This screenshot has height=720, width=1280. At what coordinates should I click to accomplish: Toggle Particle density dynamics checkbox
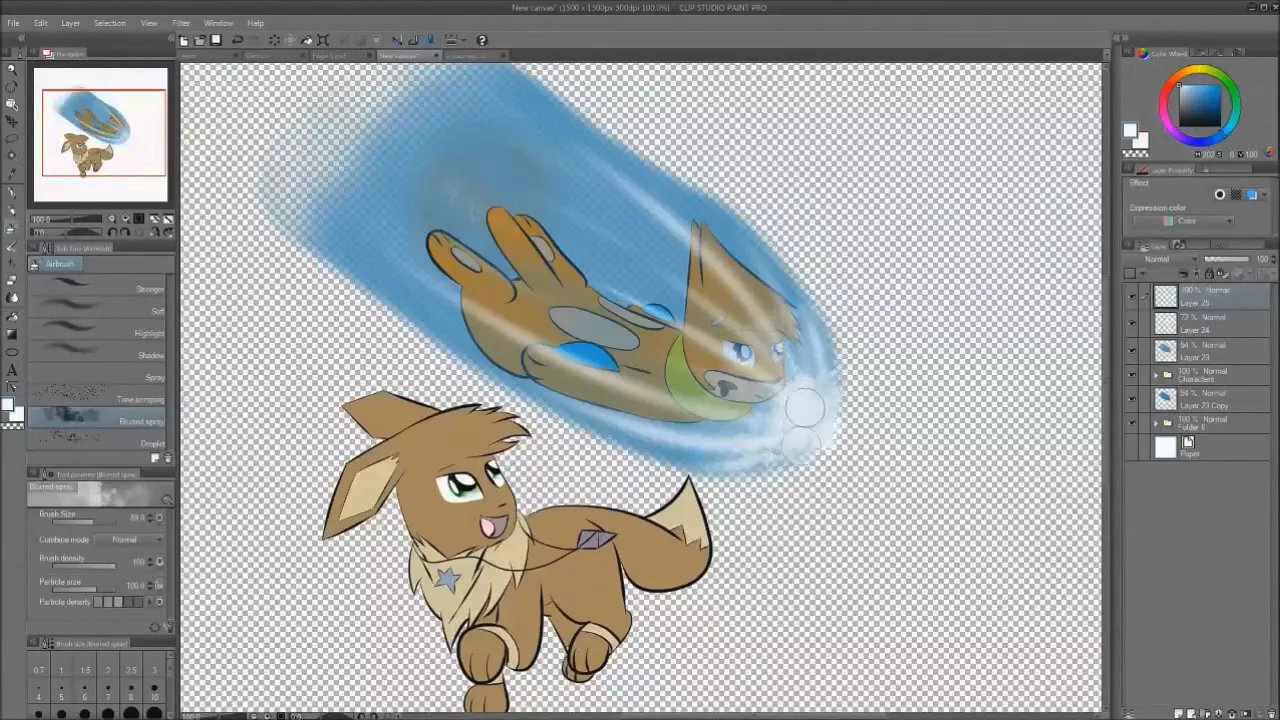160,602
